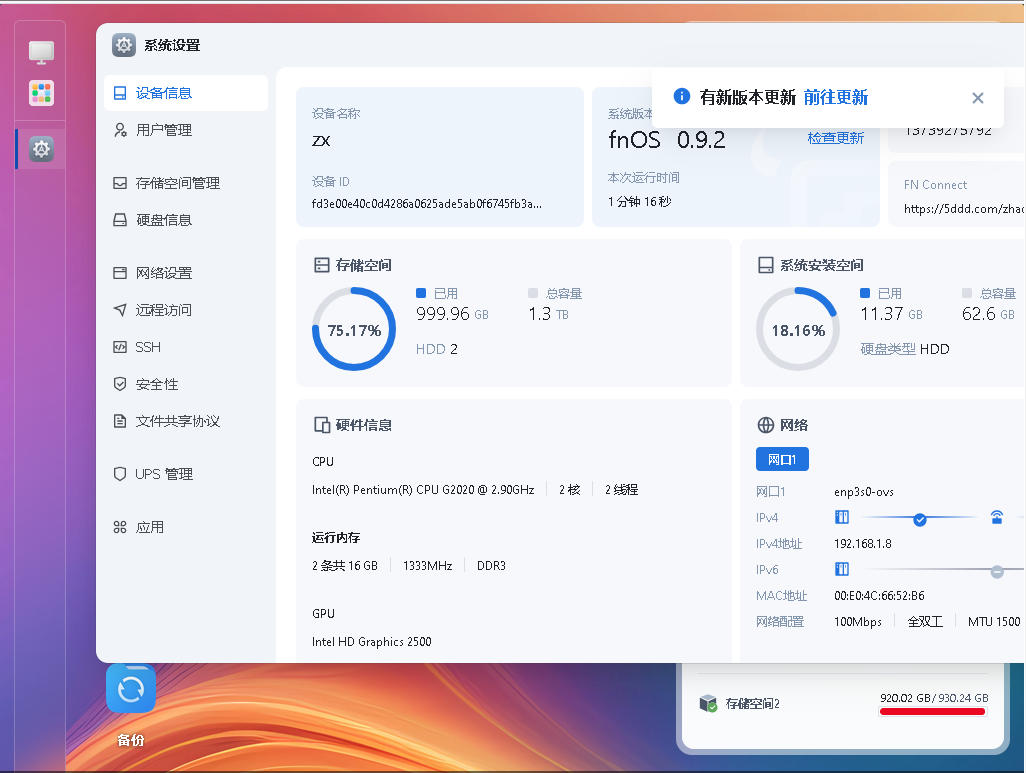Click 检查更新 check for updates link
1026x773 pixels.
tap(836, 138)
